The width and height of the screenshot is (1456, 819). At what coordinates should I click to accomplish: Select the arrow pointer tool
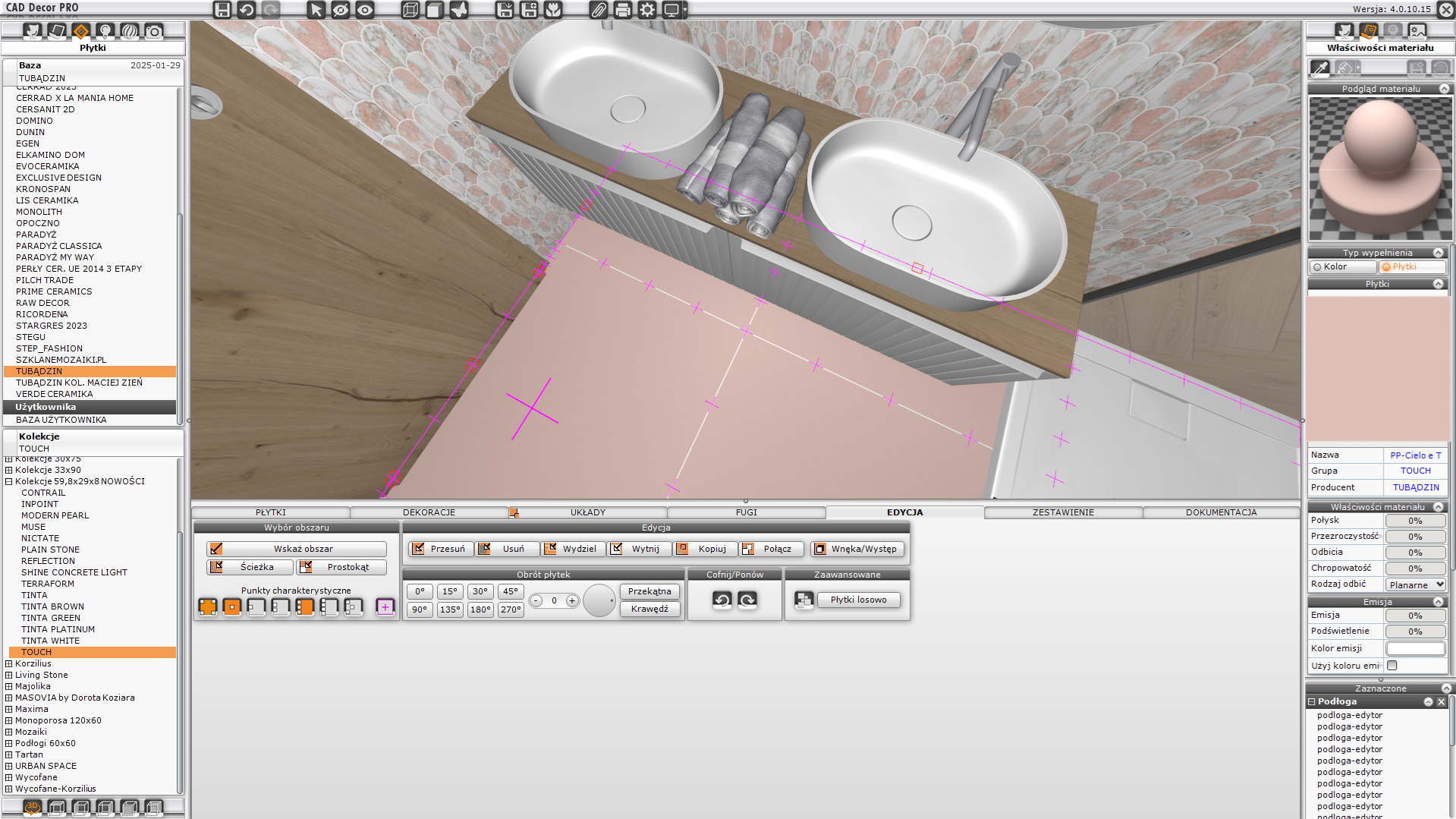(316, 10)
